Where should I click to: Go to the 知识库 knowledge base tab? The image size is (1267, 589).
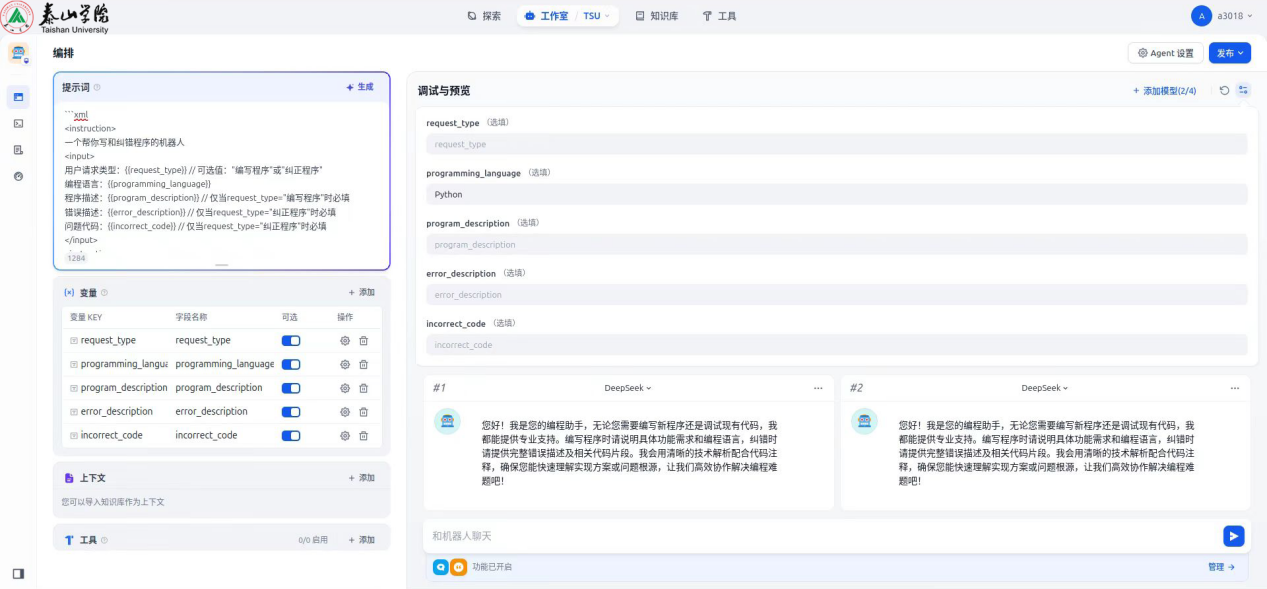(x=657, y=16)
